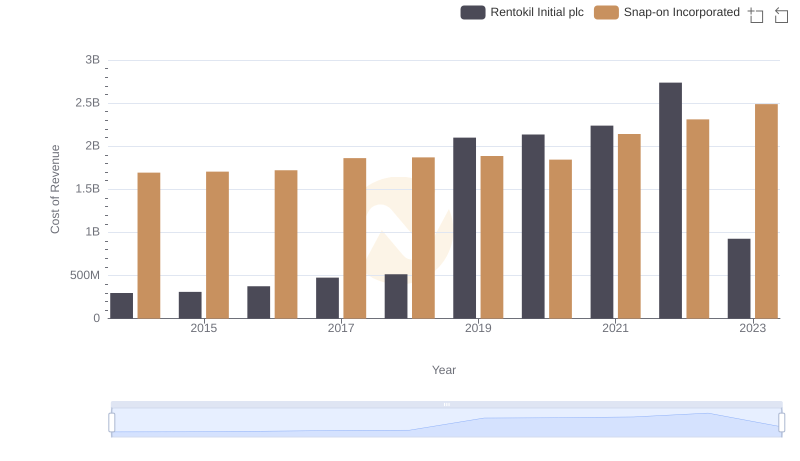Click the dark Rentokil legend color swatch
The height and width of the screenshot is (461, 800).
point(473,12)
